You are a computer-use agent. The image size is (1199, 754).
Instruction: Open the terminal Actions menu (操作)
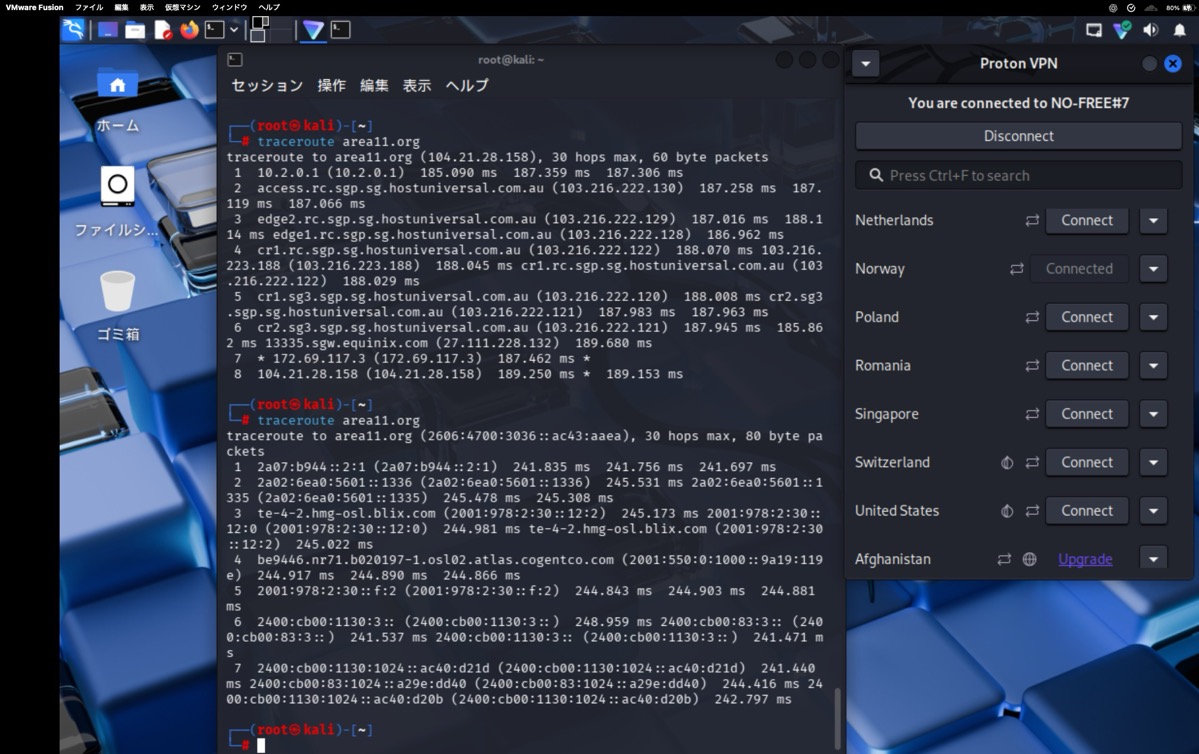332,86
